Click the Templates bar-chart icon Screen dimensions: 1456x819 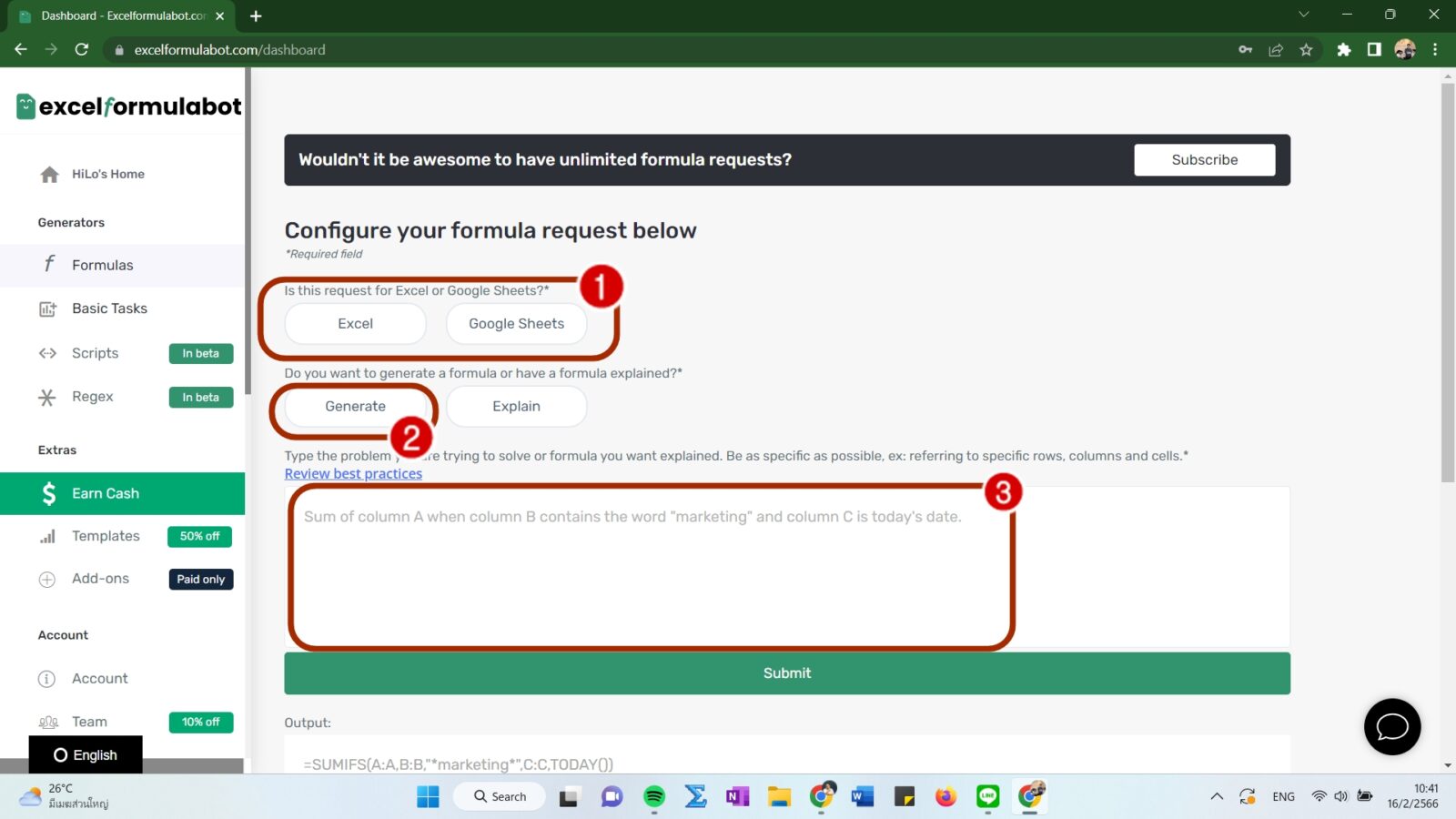pyautogui.click(x=47, y=537)
